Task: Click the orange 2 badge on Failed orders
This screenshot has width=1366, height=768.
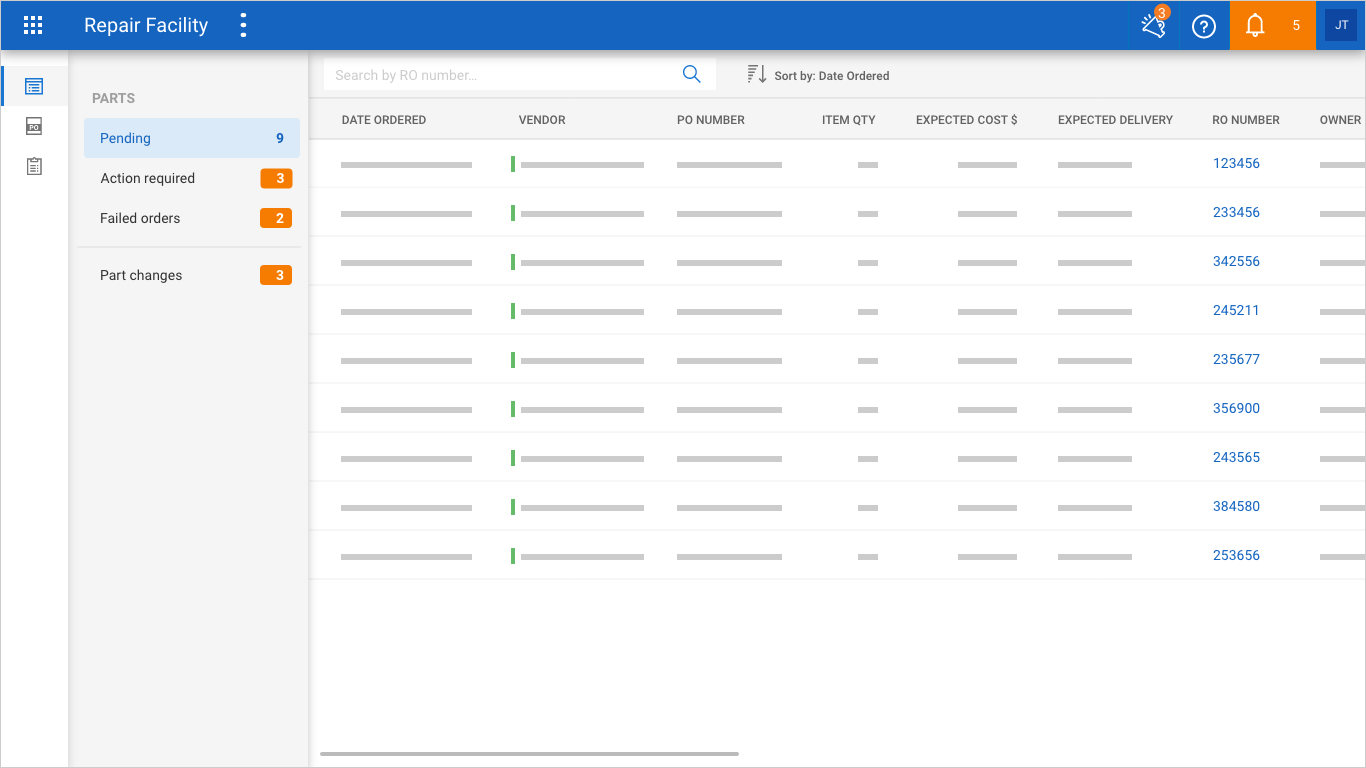Action: (276, 218)
